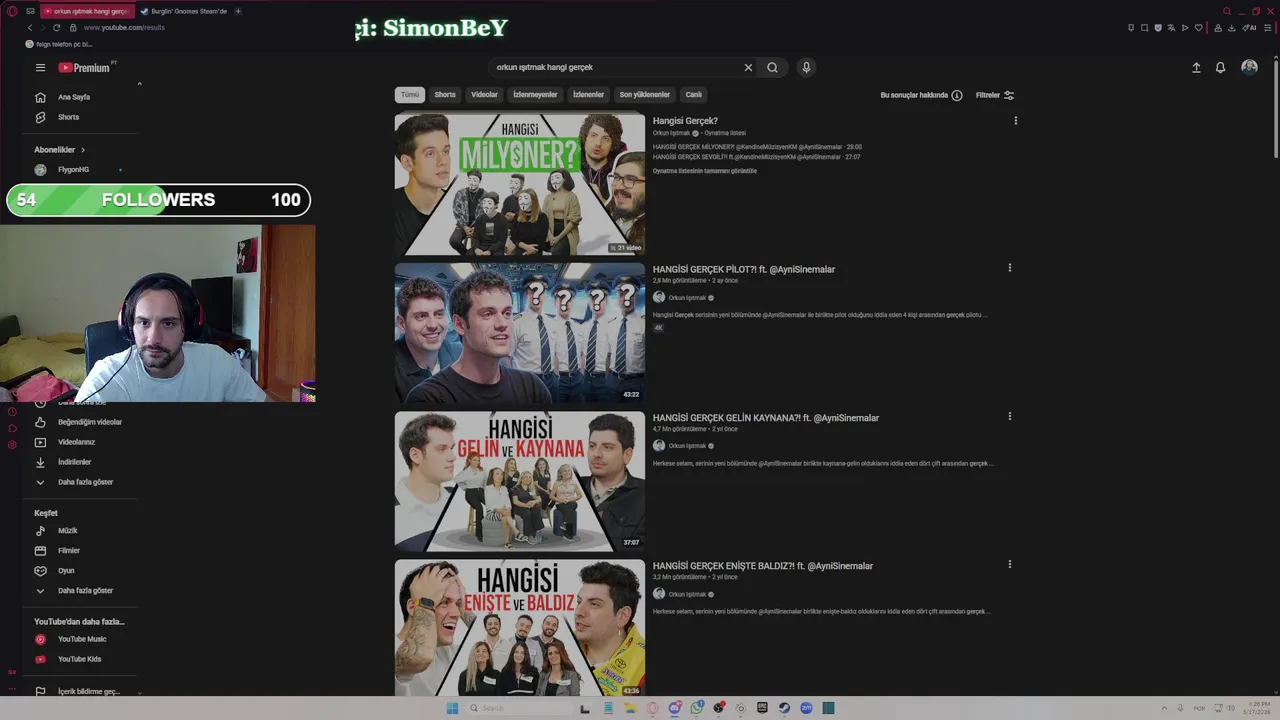Open Beğendiğim videolar playlist
This screenshot has height=720, width=1280.
coord(80,422)
